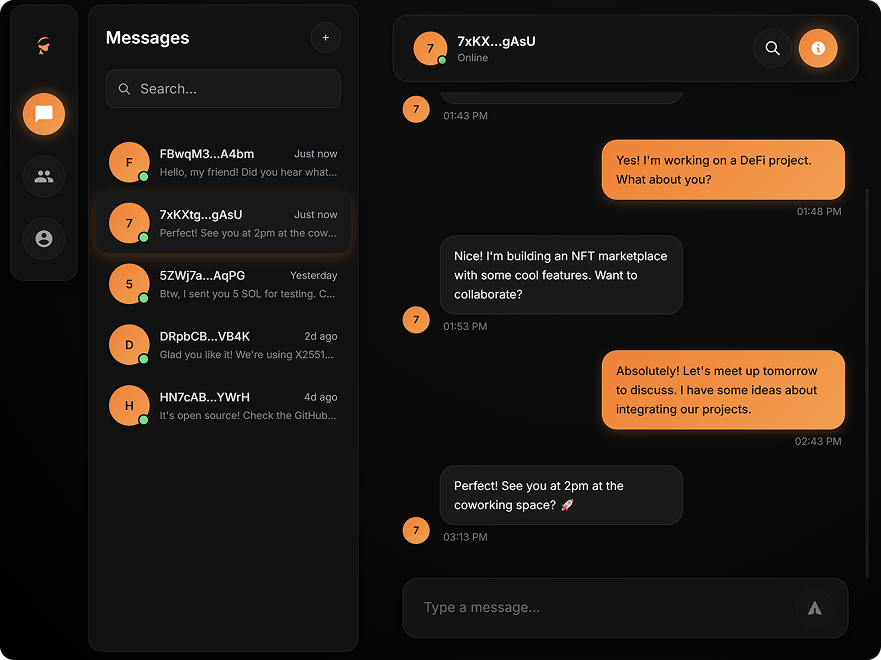Open the conversation with 5ZWj7a...AqPG
The width and height of the screenshot is (881, 660).
223,284
